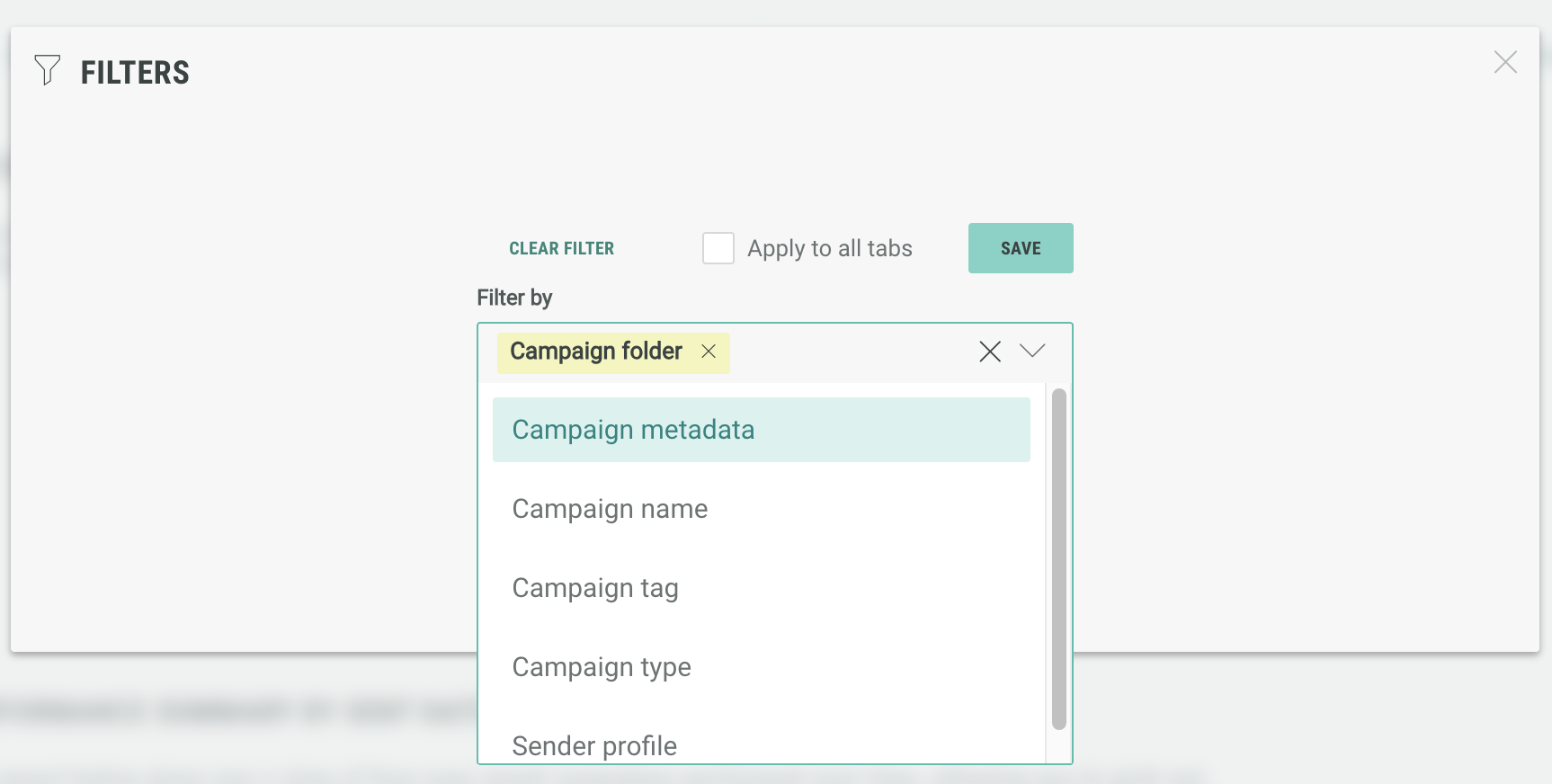Enable the Apply to all tabs checkbox

(718, 248)
